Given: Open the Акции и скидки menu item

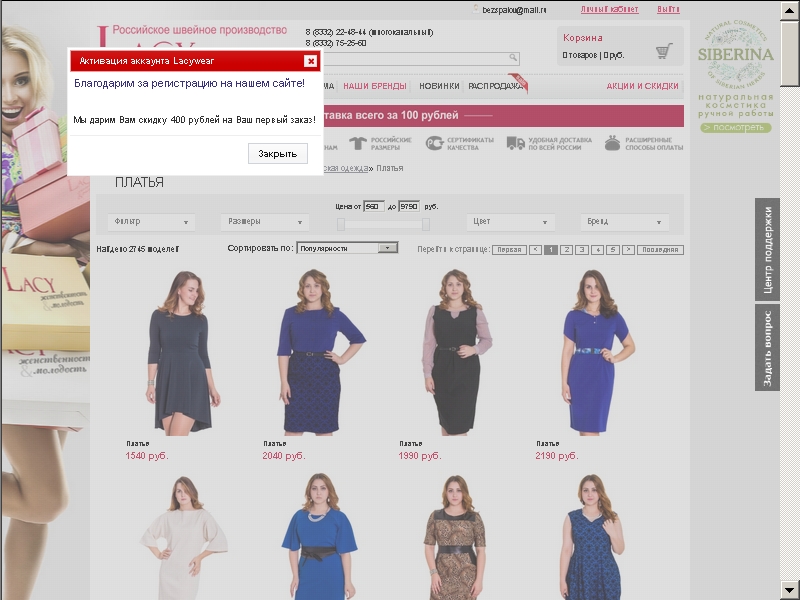Looking at the screenshot, I should point(642,86).
